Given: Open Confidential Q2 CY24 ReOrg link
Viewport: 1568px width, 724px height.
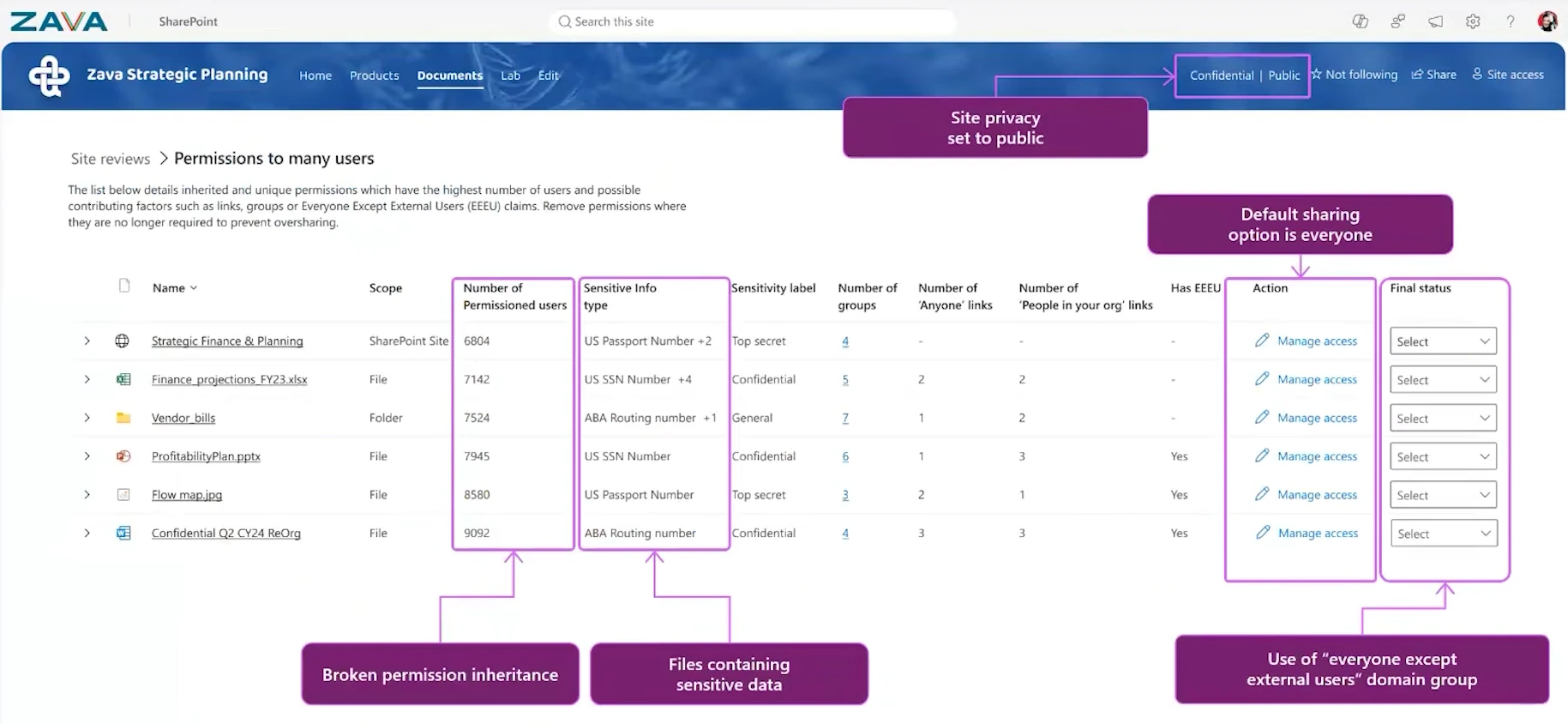Looking at the screenshot, I should [226, 533].
